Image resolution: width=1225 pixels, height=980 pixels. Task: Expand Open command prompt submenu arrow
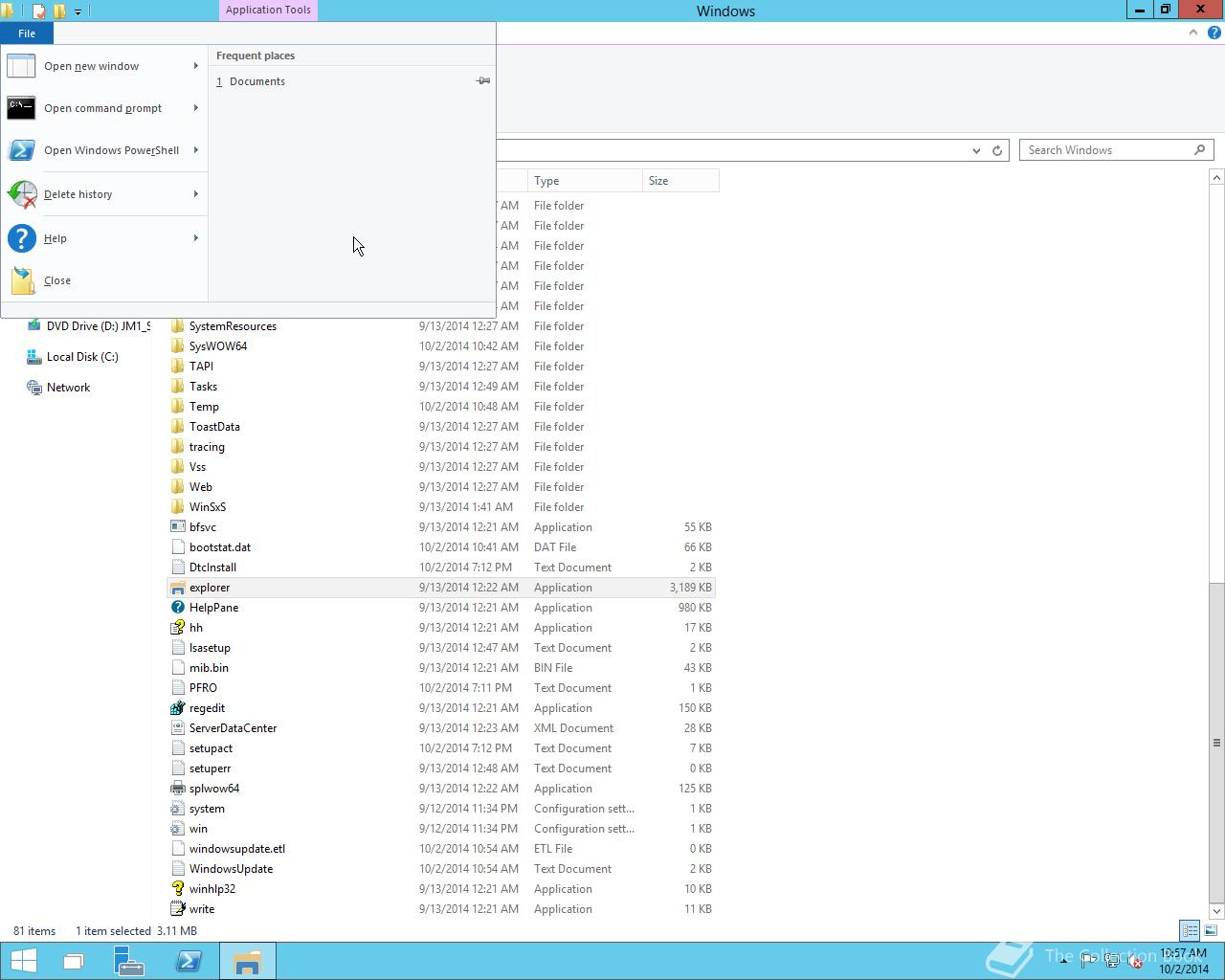[195, 108]
